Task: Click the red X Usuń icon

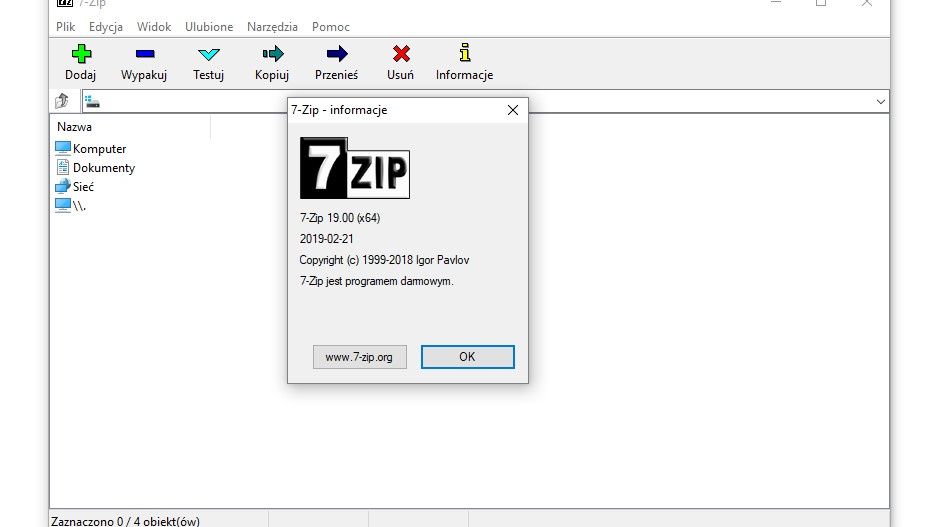Action: tap(401, 54)
